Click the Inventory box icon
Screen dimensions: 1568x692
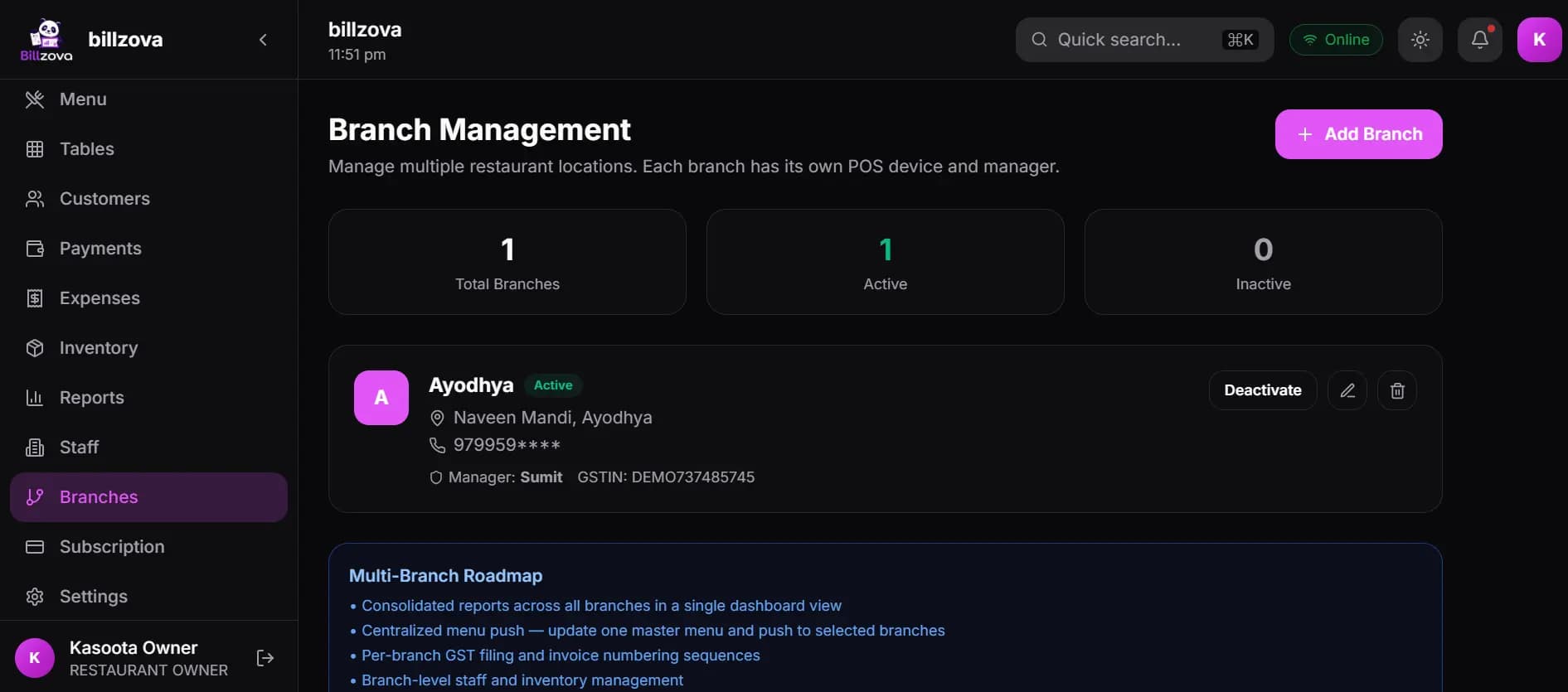pos(35,348)
